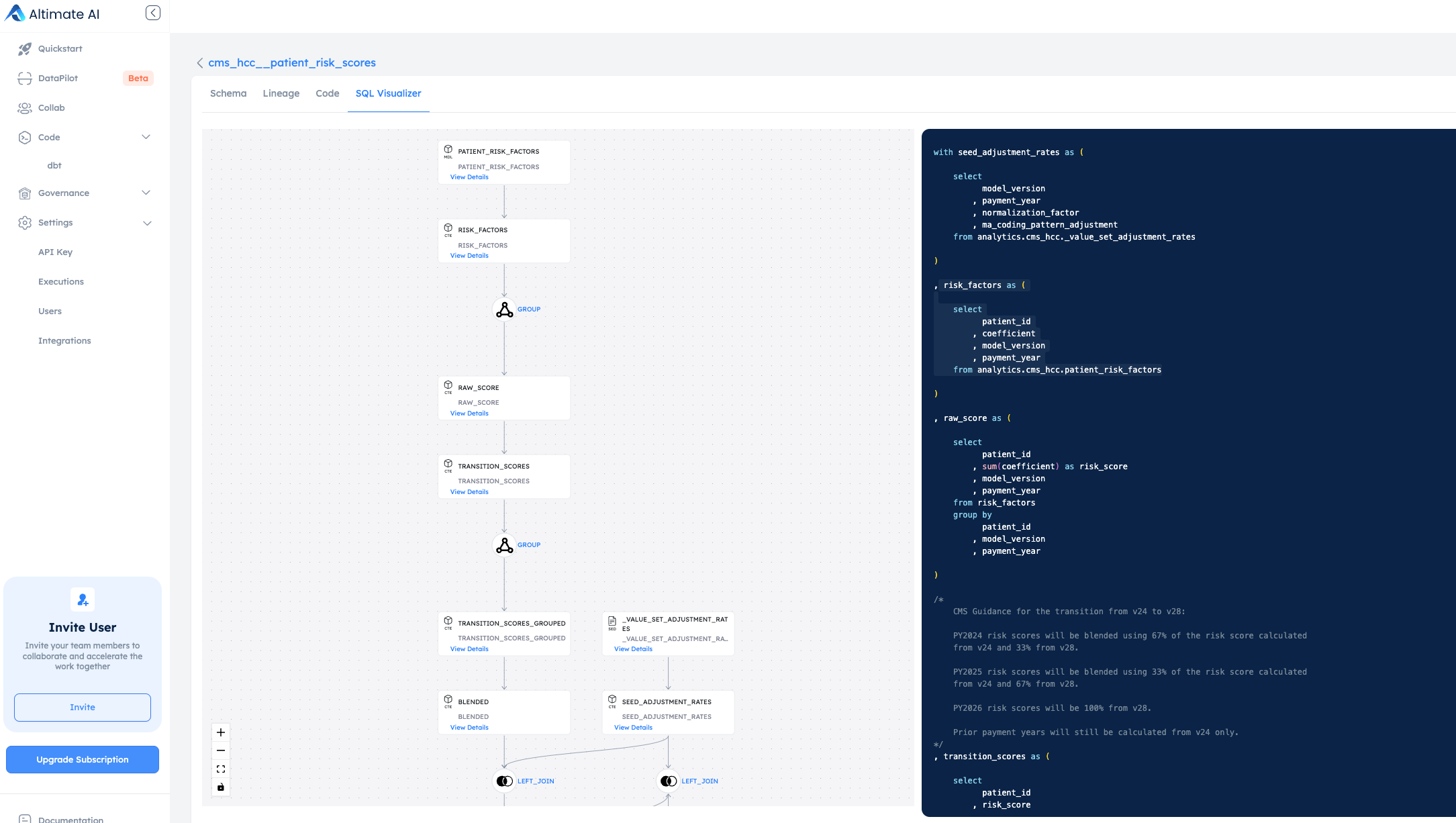Click the CTE icon on RISK_FACTORS node
The image size is (1456, 823).
[x=448, y=230]
